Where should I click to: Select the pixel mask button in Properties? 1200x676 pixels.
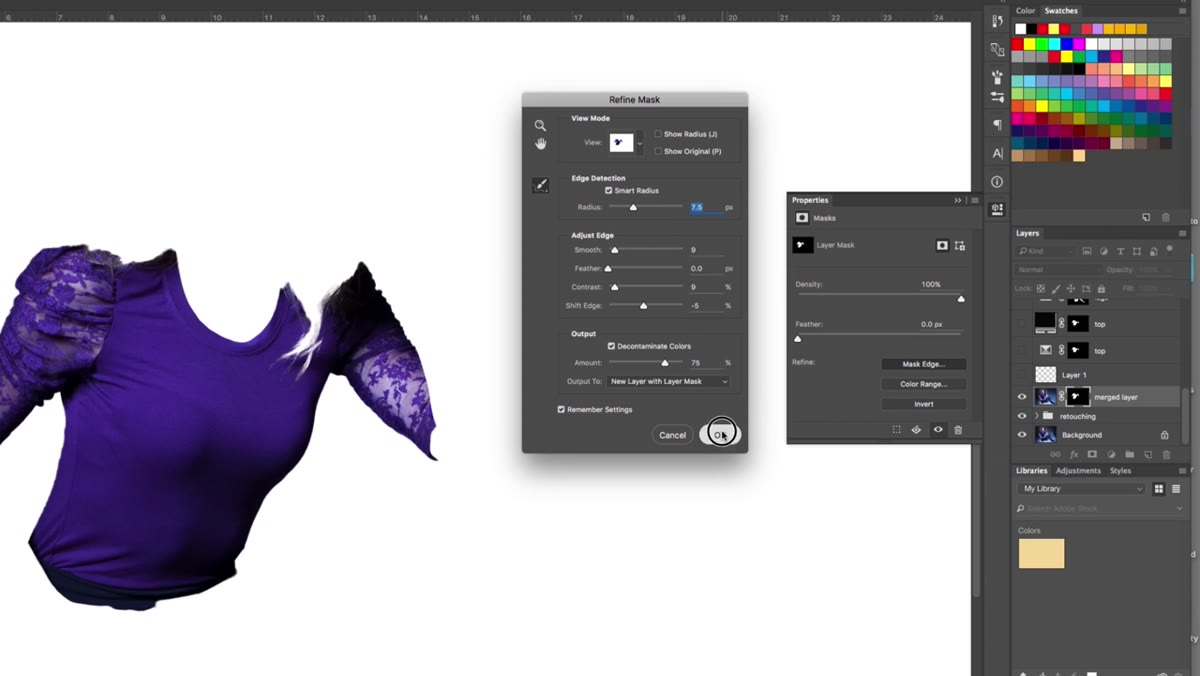click(942, 245)
